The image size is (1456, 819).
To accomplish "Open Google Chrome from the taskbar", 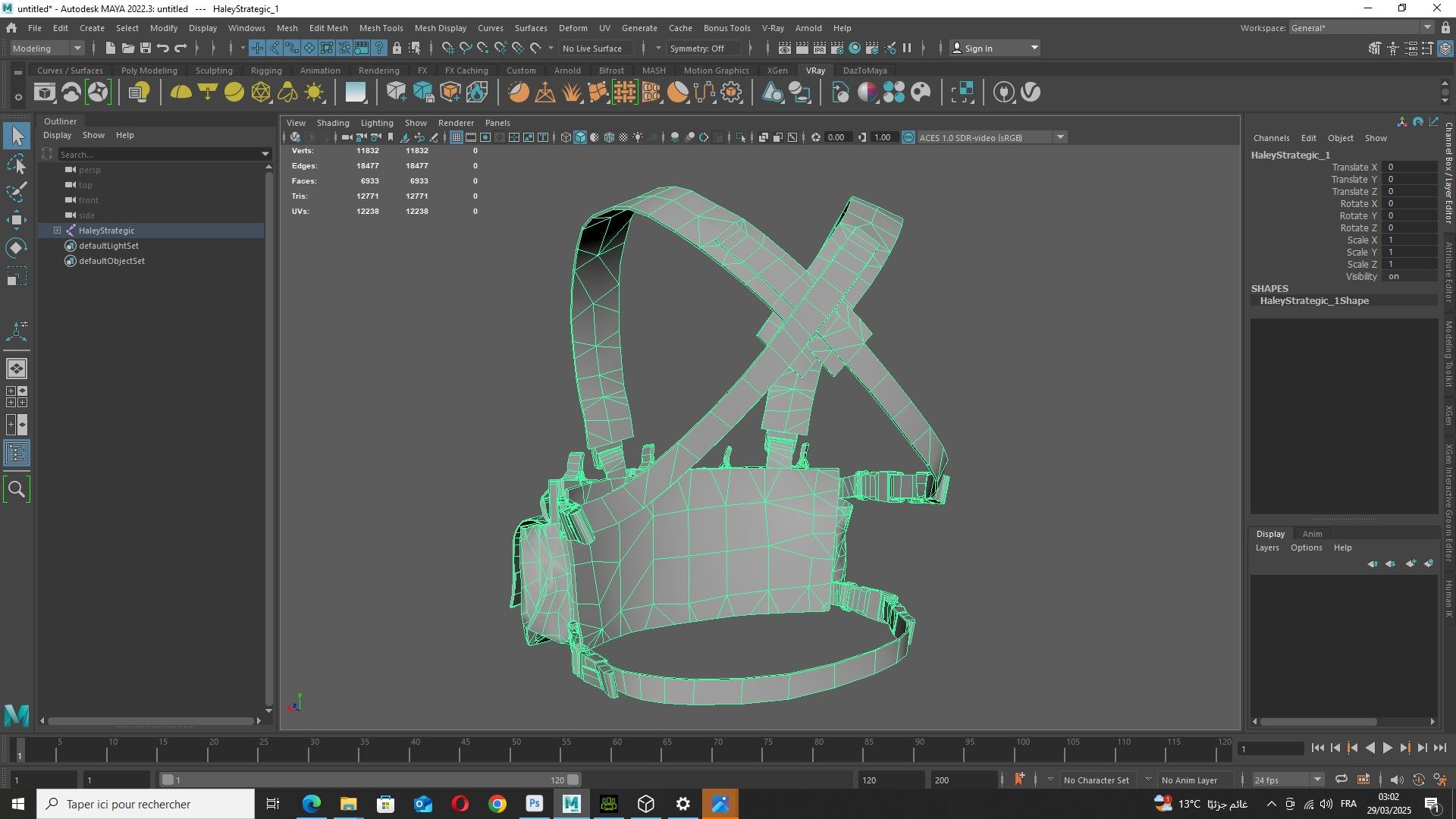I will (497, 804).
